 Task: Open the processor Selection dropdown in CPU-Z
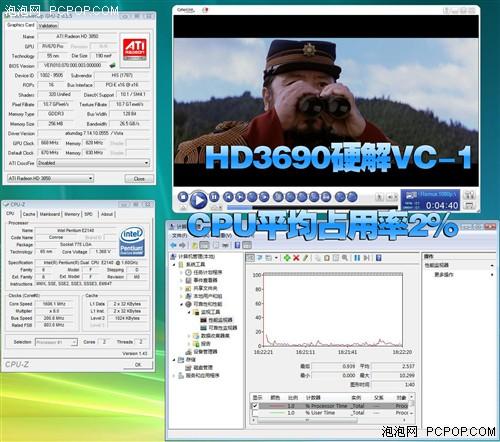coord(74,342)
